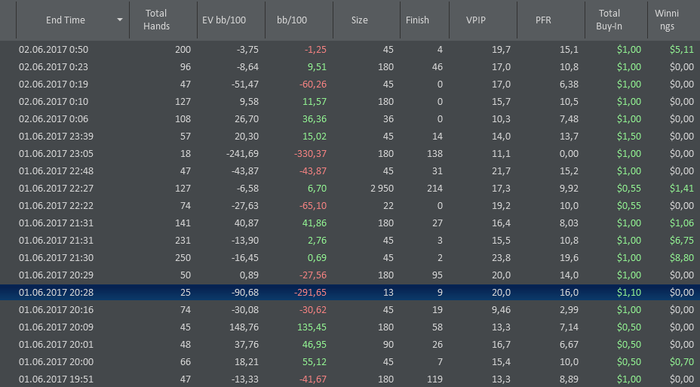Click the $1,50 buy-in cell
700x387 pixels.
629,136
